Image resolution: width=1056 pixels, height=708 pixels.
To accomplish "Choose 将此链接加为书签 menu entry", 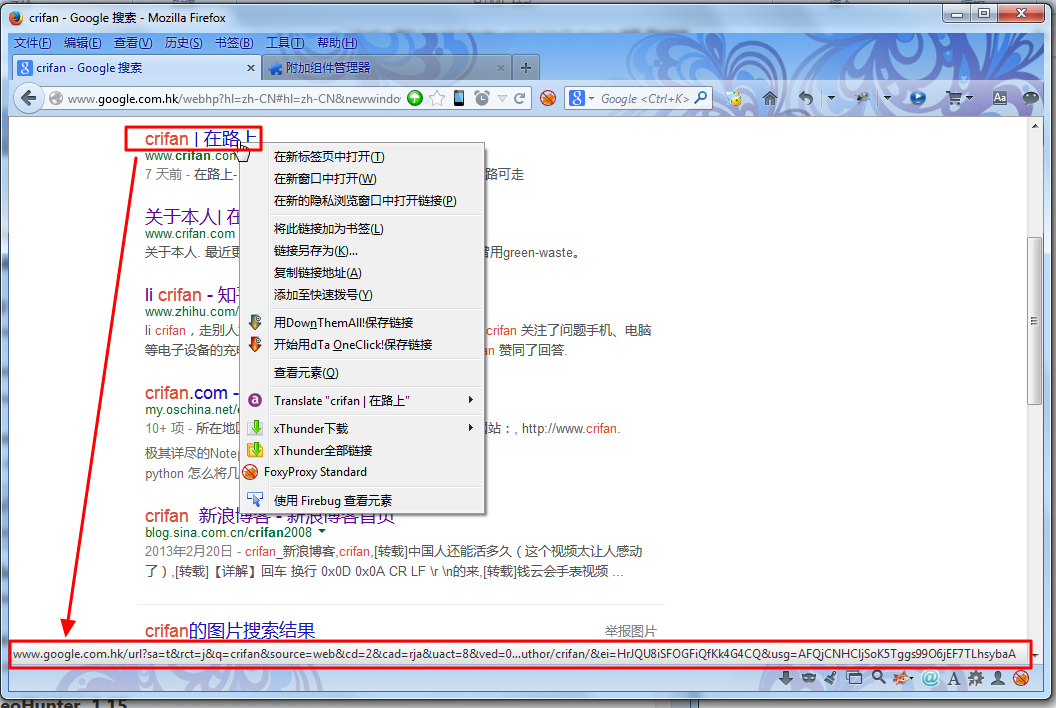I will click(362, 229).
